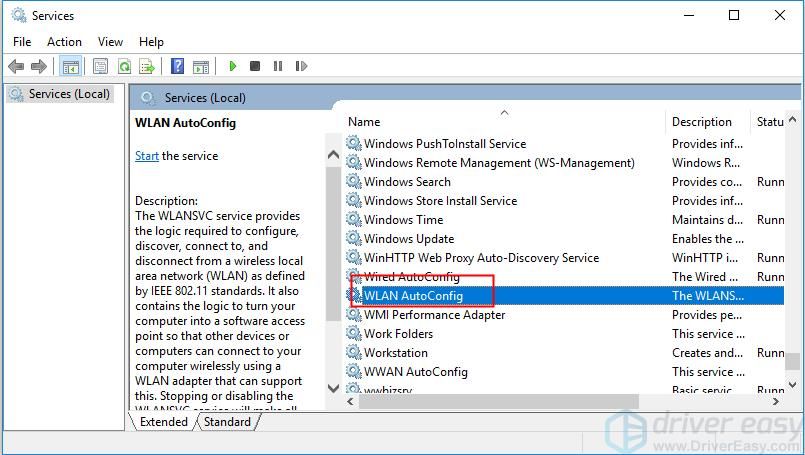
Task: Click gear icon beside Workstation
Action: (x=354, y=352)
